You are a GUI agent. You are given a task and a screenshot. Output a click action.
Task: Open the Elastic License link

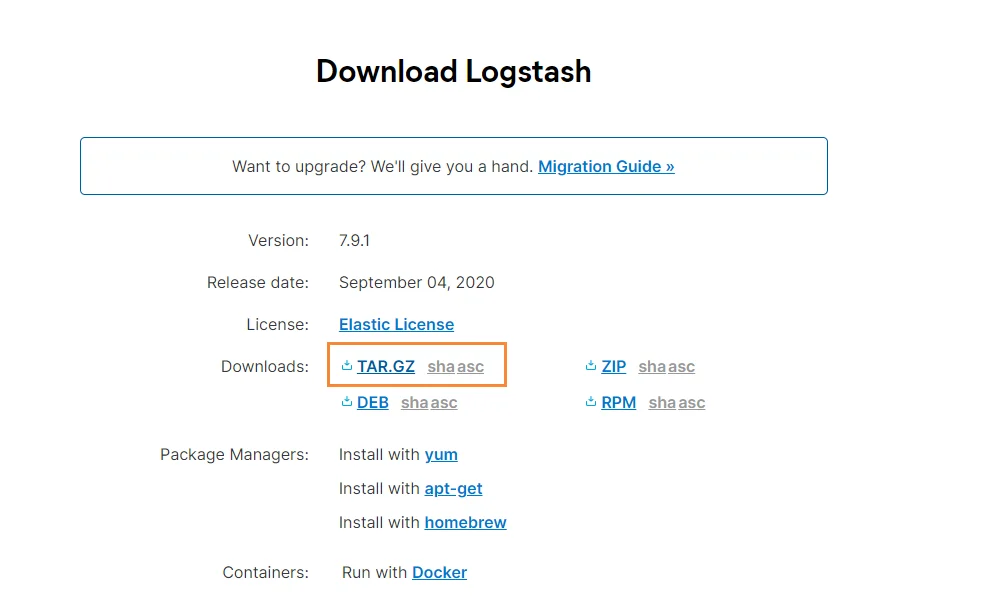(x=397, y=325)
